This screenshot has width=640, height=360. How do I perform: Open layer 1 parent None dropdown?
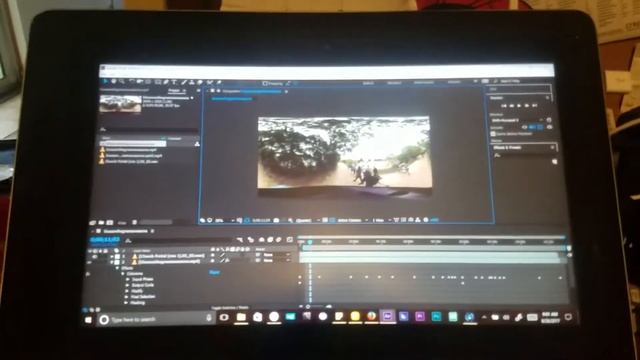click(276, 255)
